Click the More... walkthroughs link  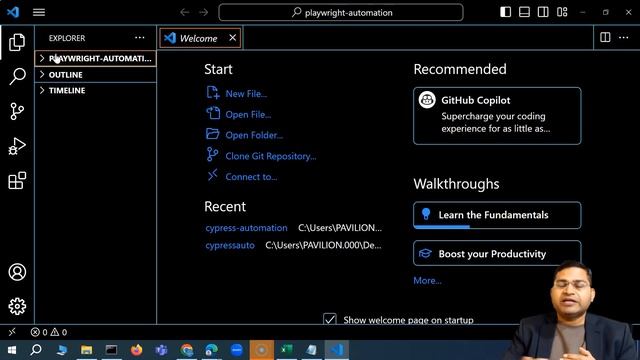(x=427, y=281)
